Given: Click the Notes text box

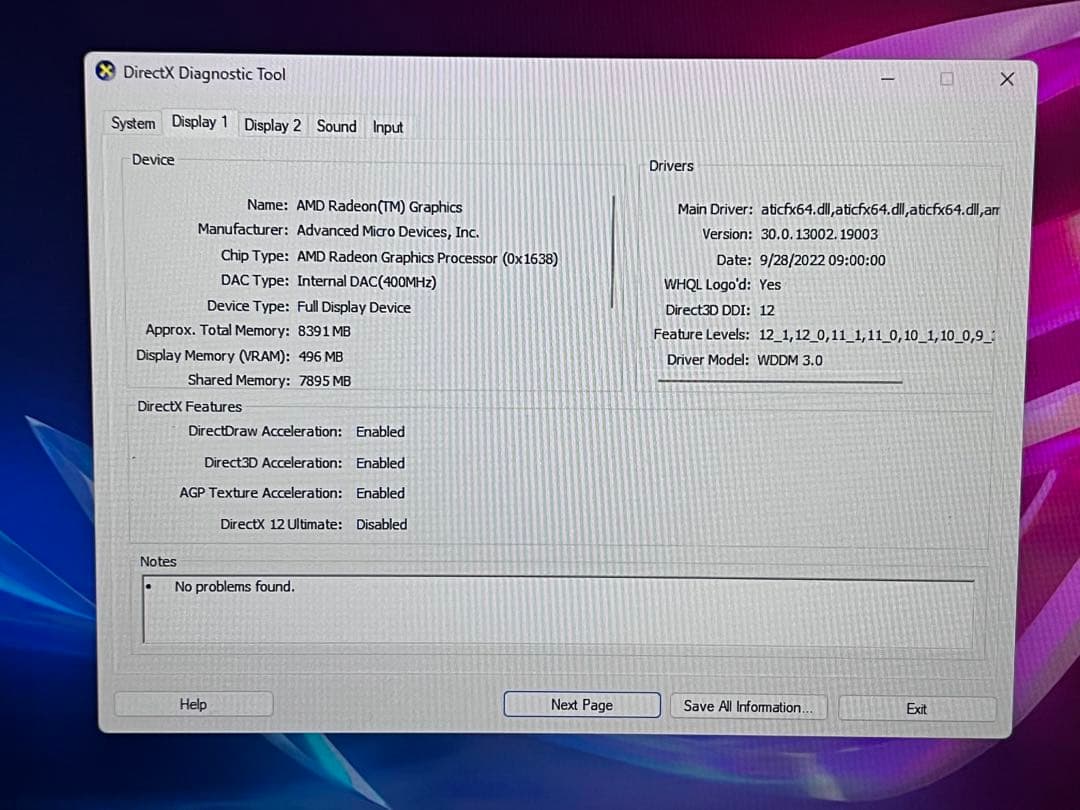Looking at the screenshot, I should point(558,611).
